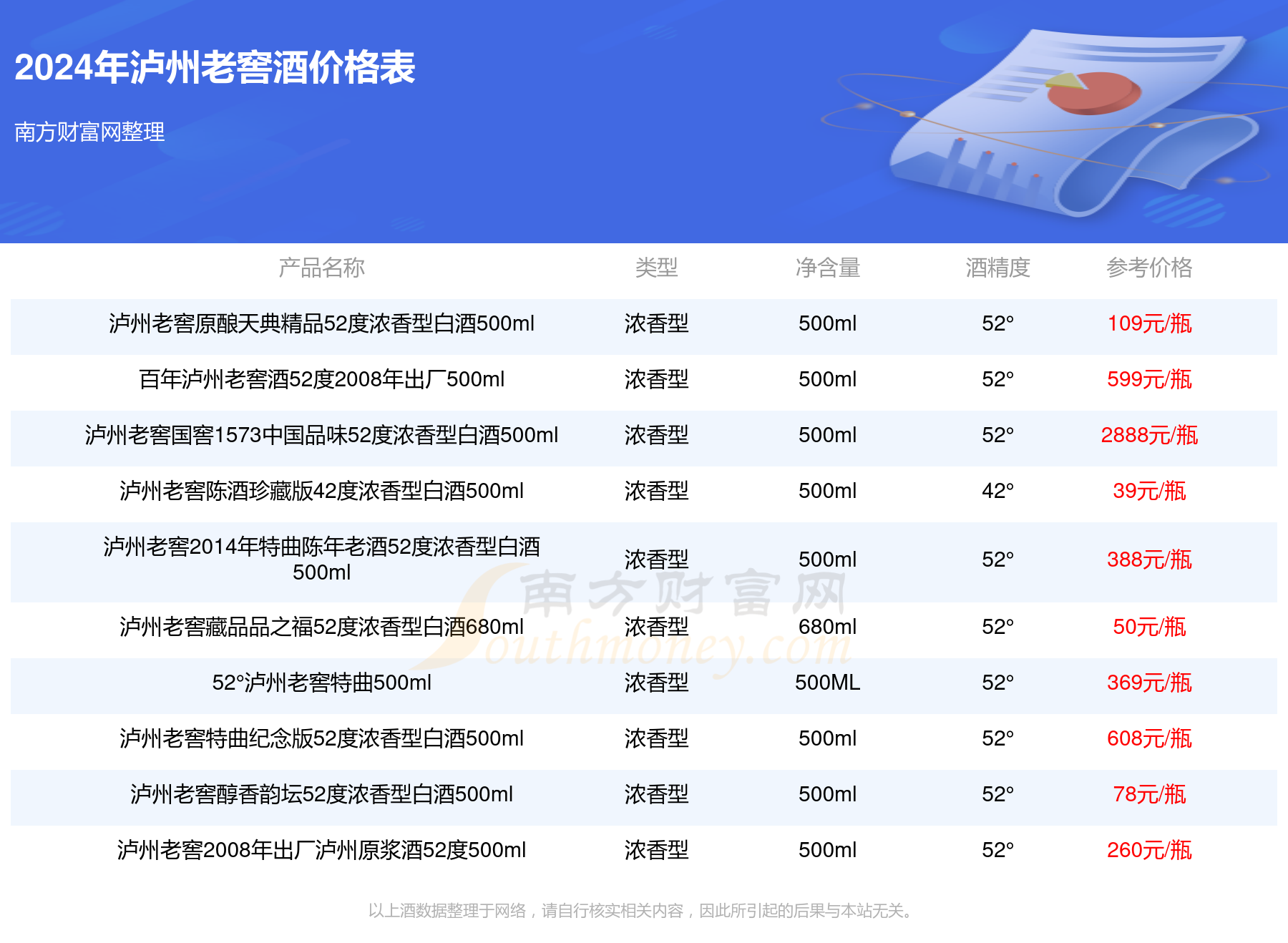The image size is (1288, 943).
Task: Select product 泸州老窖特曲纪念版52度浓香型白酒500ml
Action: [321, 738]
